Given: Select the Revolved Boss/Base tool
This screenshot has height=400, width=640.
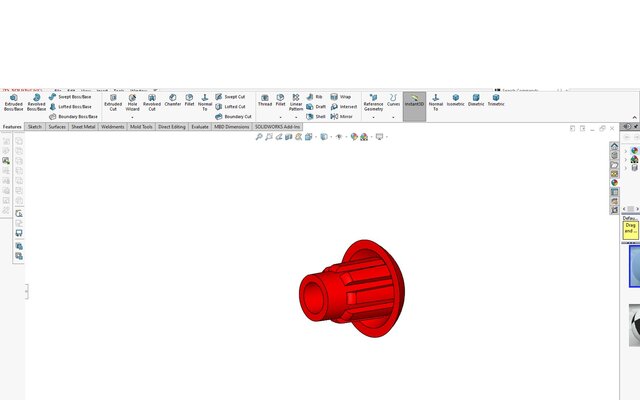Looking at the screenshot, I should coord(36,102).
